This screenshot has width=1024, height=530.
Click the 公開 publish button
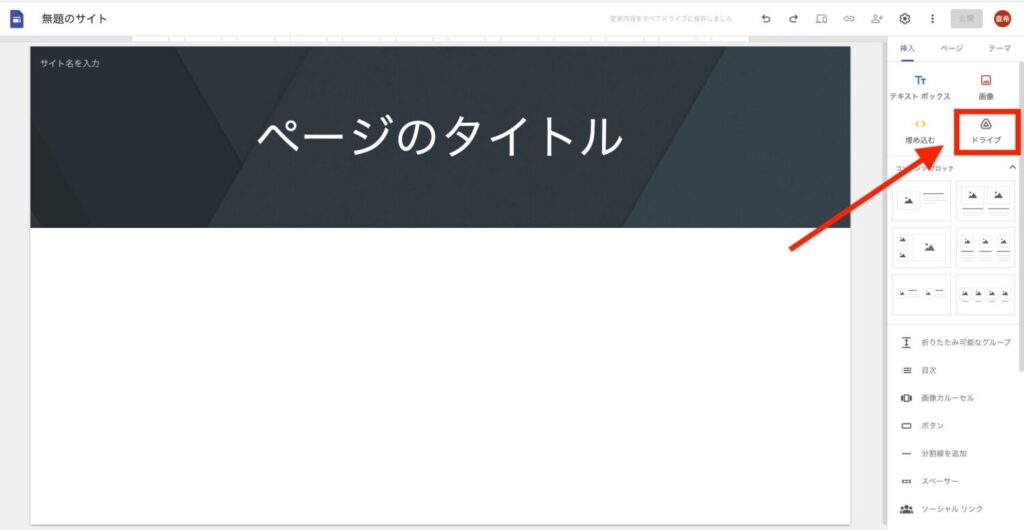(x=967, y=19)
